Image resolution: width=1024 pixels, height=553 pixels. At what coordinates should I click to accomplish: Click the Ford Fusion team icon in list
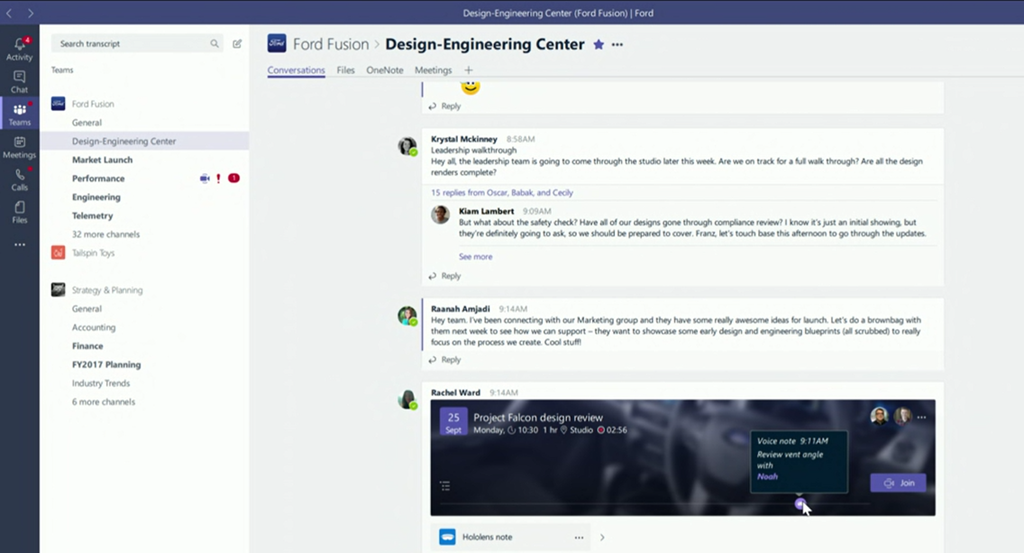point(58,103)
